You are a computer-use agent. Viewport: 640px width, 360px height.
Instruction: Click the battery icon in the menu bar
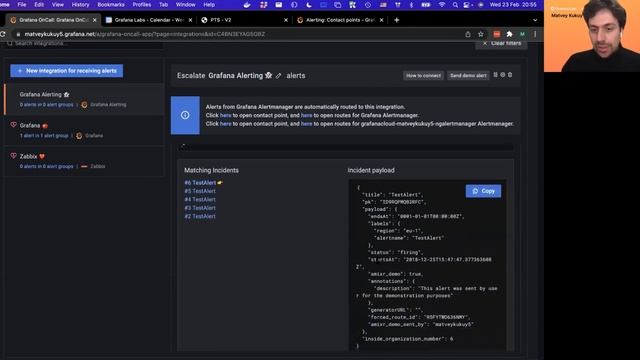coord(426,5)
